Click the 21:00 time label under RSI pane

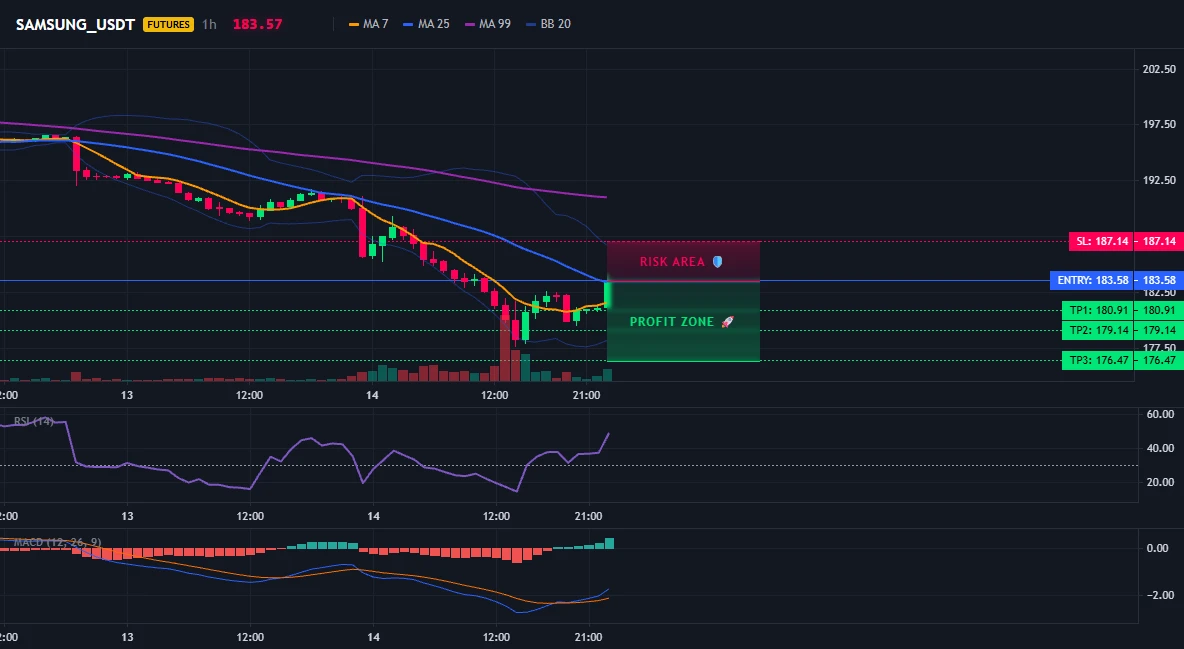pyautogui.click(x=587, y=516)
